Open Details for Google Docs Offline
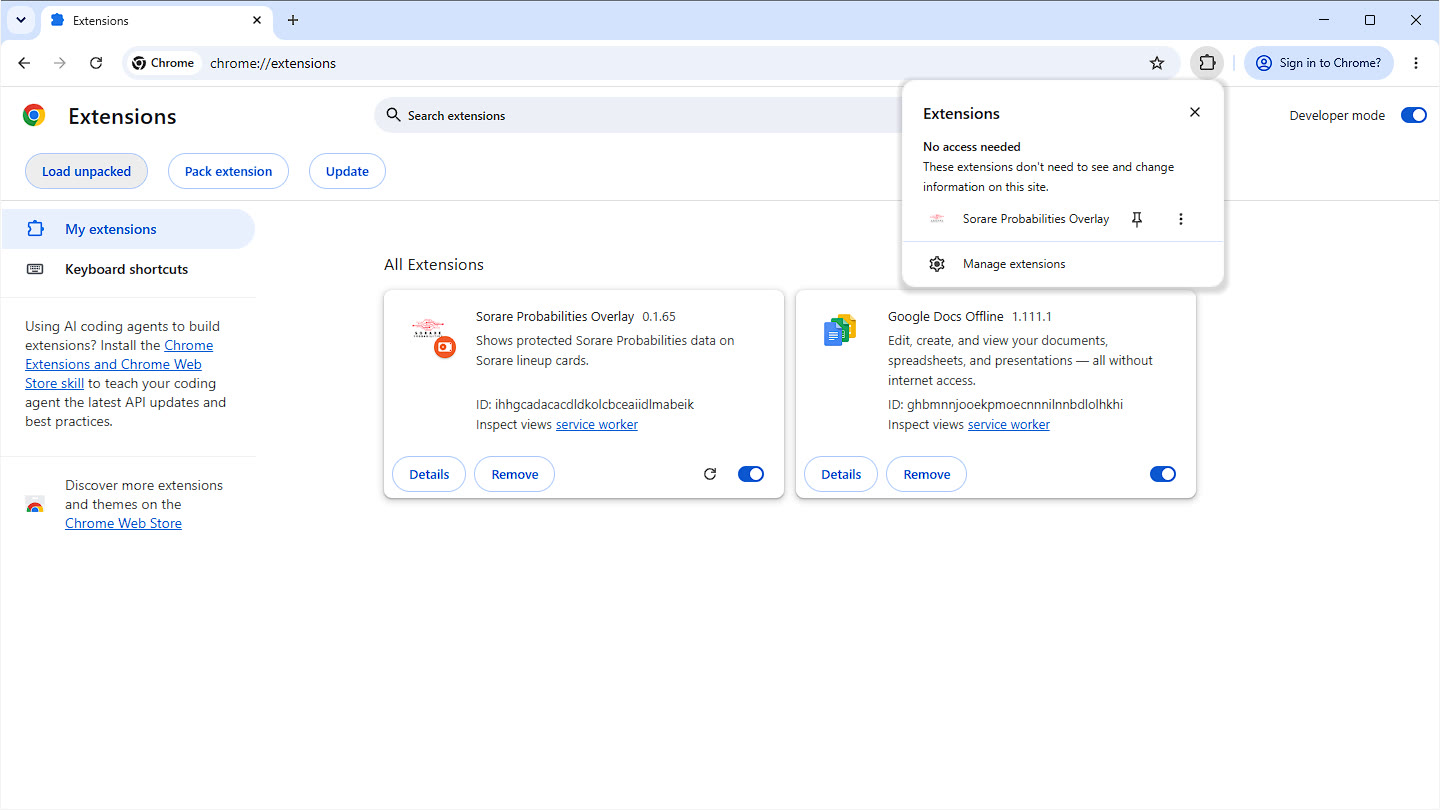The width and height of the screenshot is (1440, 810). (841, 474)
